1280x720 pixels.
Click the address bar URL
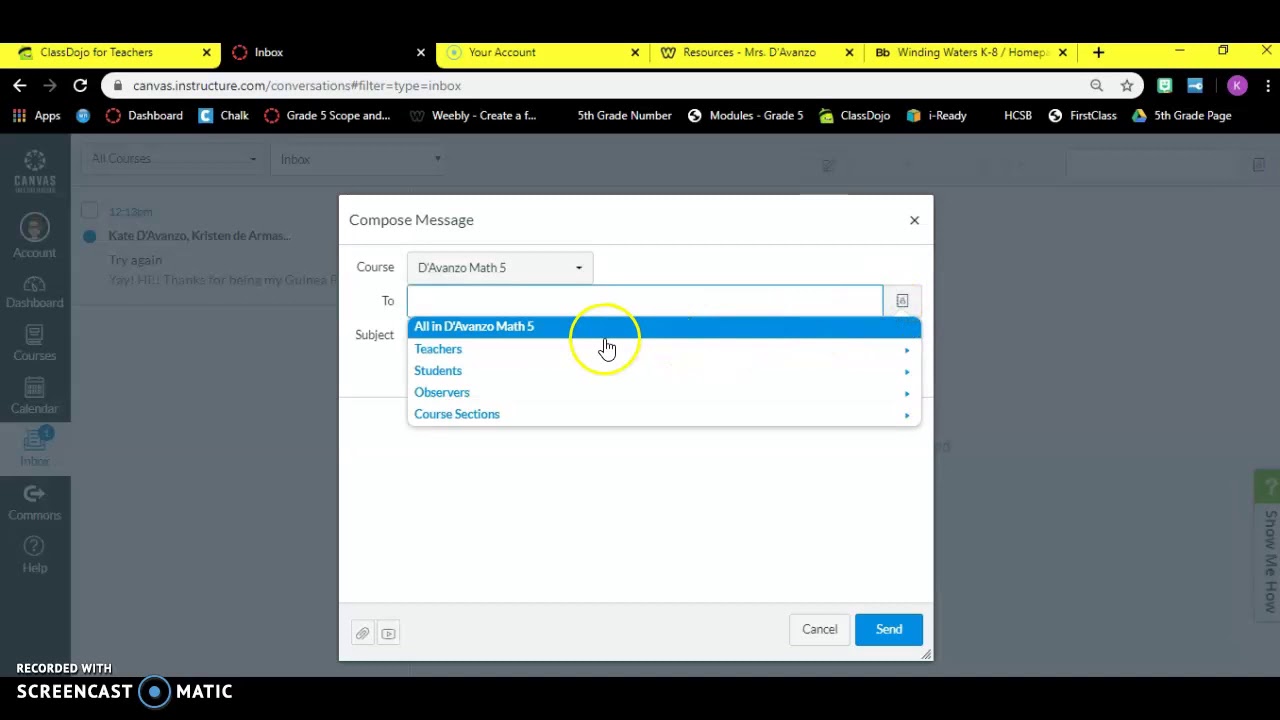click(297, 86)
